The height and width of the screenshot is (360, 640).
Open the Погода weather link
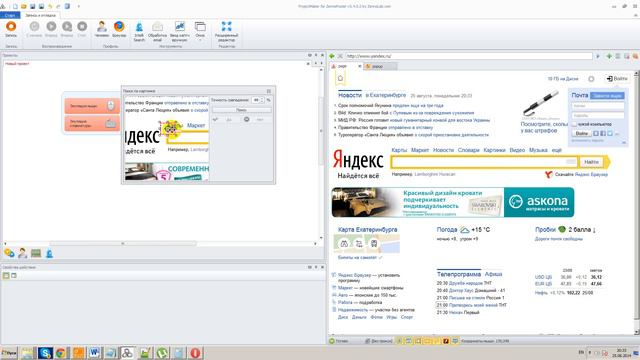447,230
